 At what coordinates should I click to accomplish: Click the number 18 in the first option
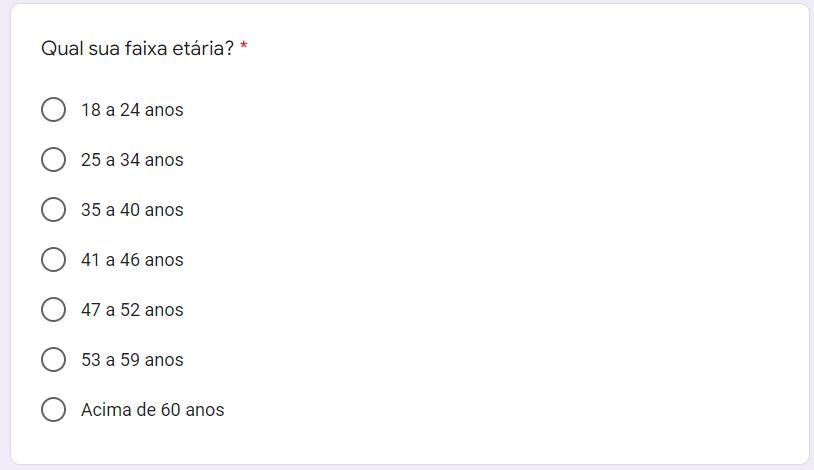pos(91,110)
